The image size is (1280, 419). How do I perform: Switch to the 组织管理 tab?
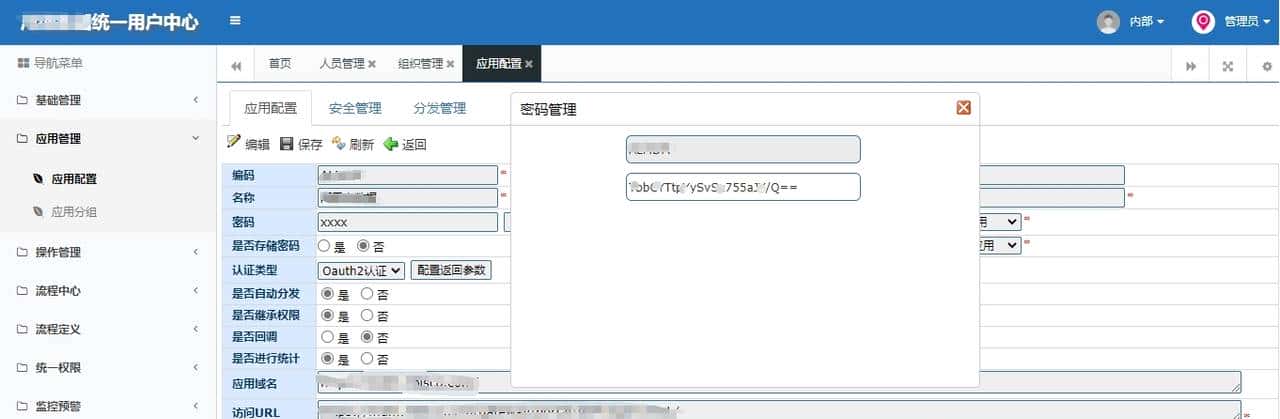point(420,64)
